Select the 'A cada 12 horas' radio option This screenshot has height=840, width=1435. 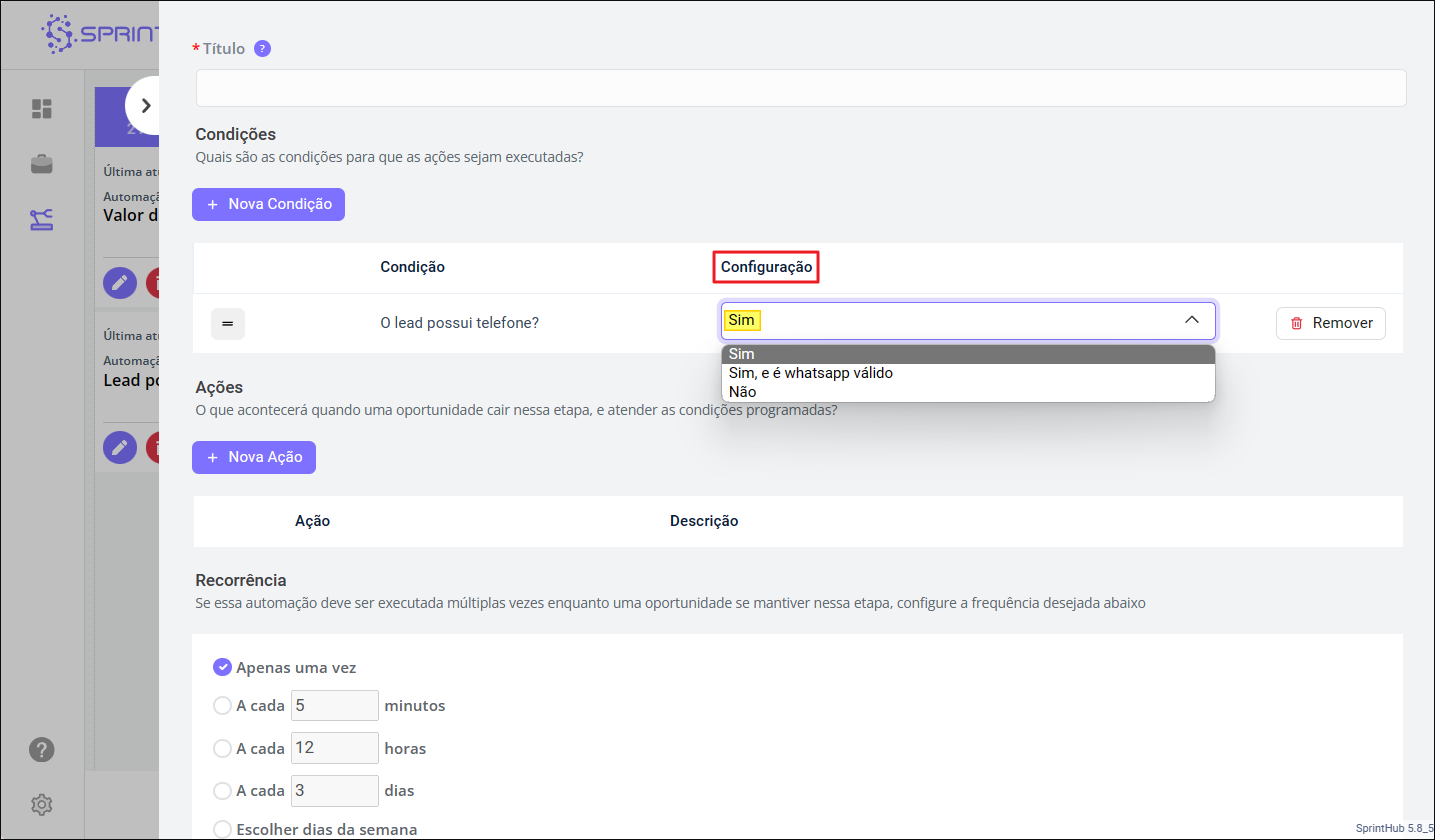click(x=222, y=748)
